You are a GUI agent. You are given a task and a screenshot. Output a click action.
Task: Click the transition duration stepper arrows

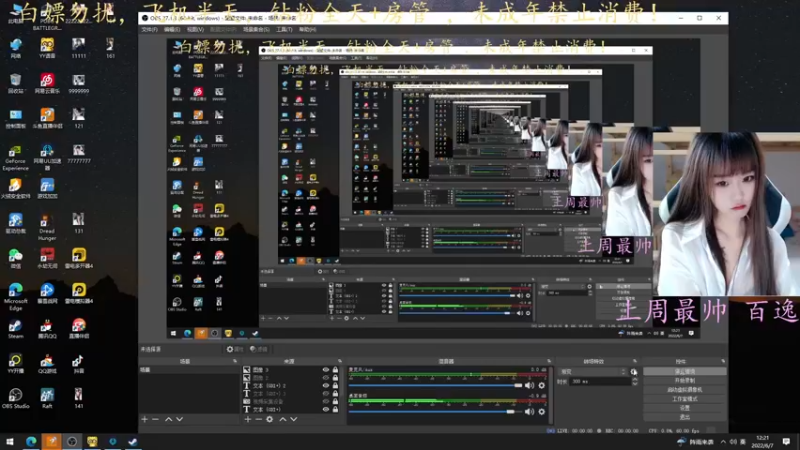[x=635, y=382]
